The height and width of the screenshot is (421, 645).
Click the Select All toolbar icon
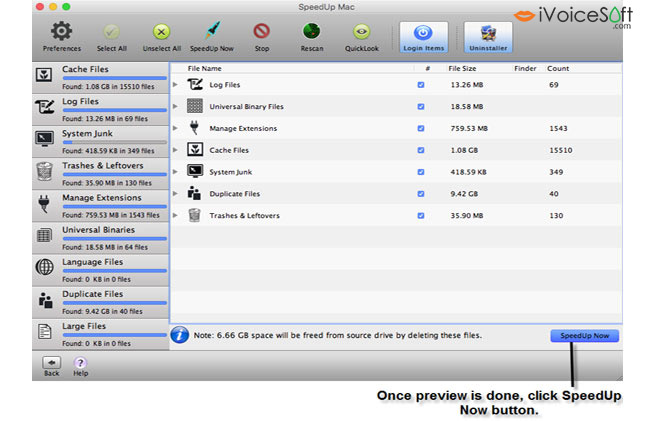click(x=111, y=32)
